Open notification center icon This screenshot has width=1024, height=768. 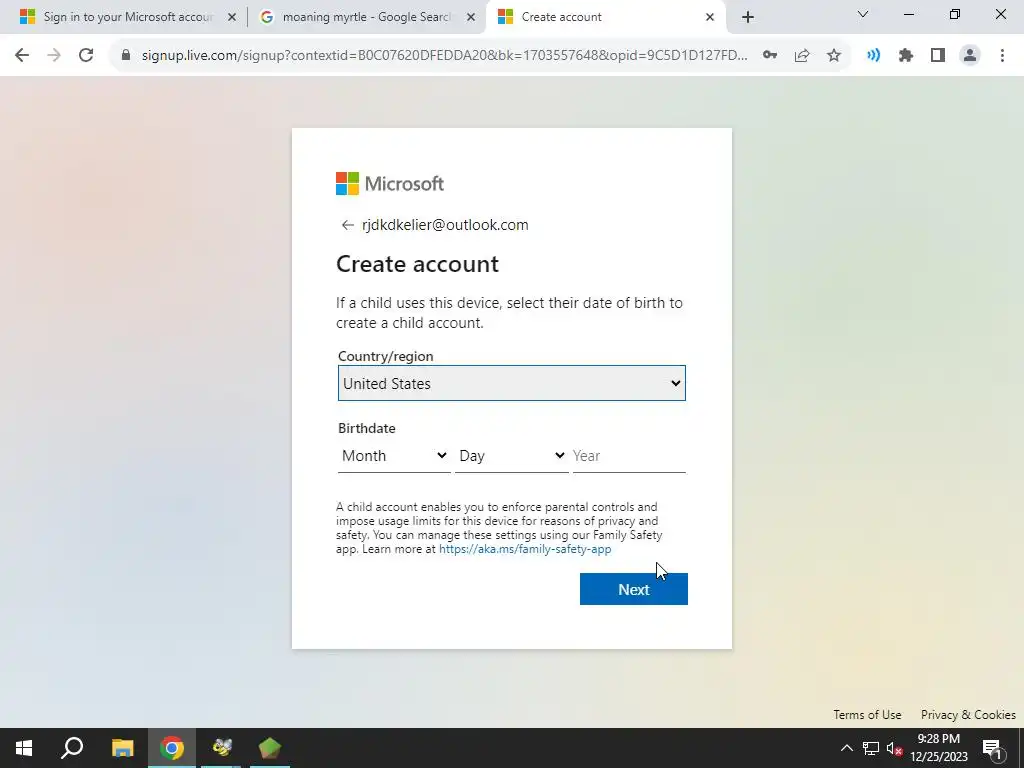click(992, 748)
